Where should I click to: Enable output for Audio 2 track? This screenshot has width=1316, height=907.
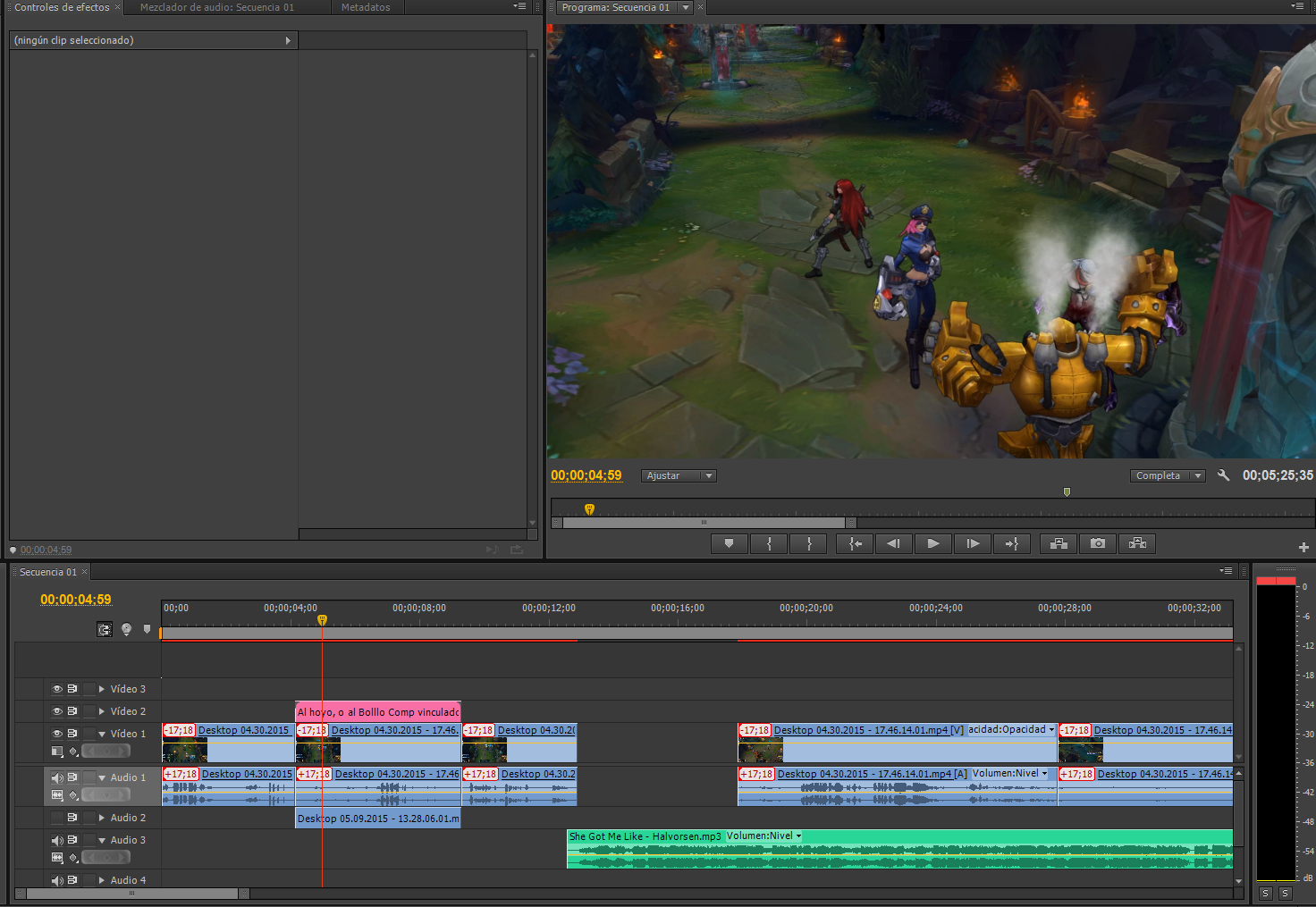(x=57, y=818)
